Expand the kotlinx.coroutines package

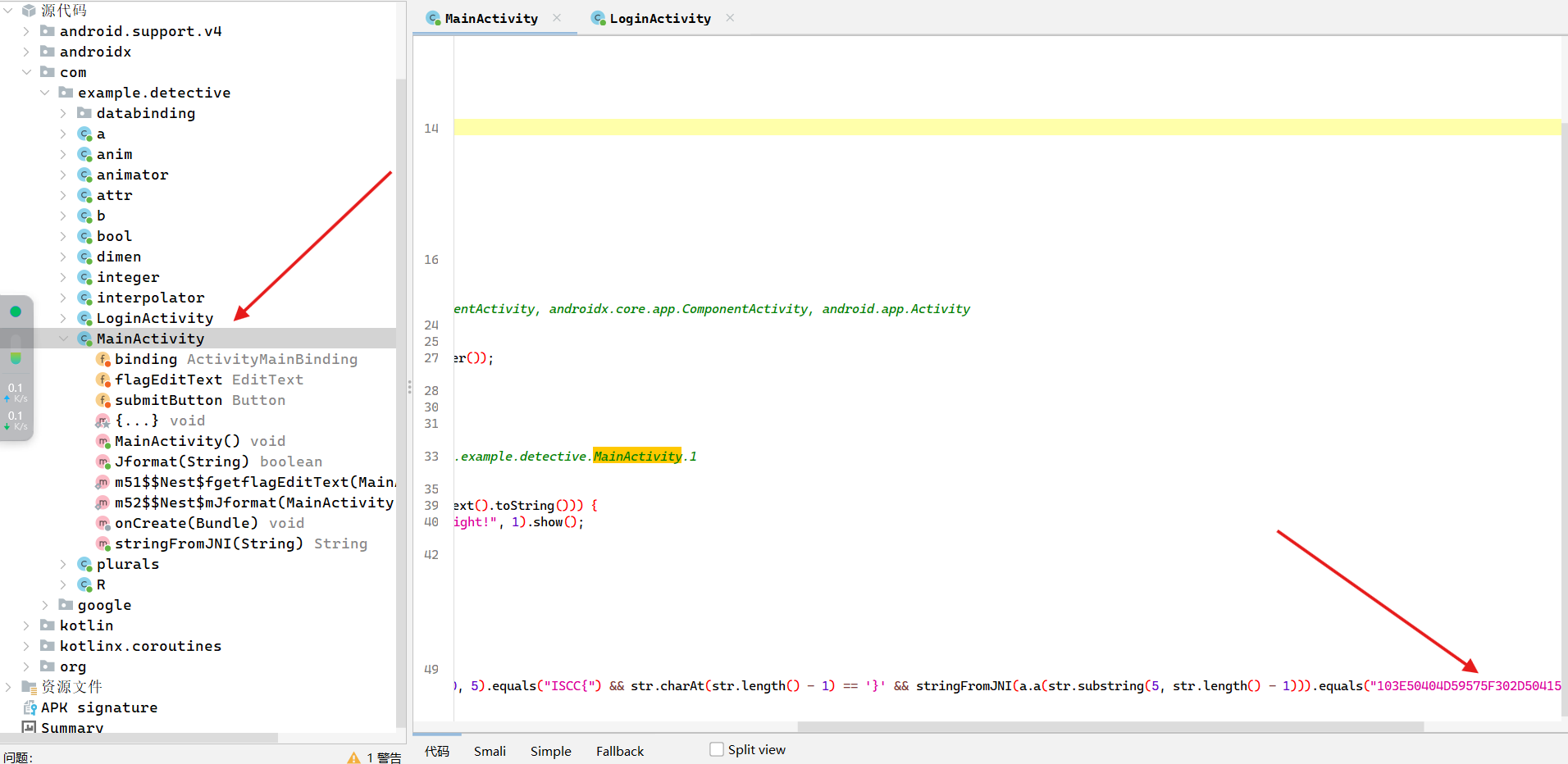coord(26,646)
